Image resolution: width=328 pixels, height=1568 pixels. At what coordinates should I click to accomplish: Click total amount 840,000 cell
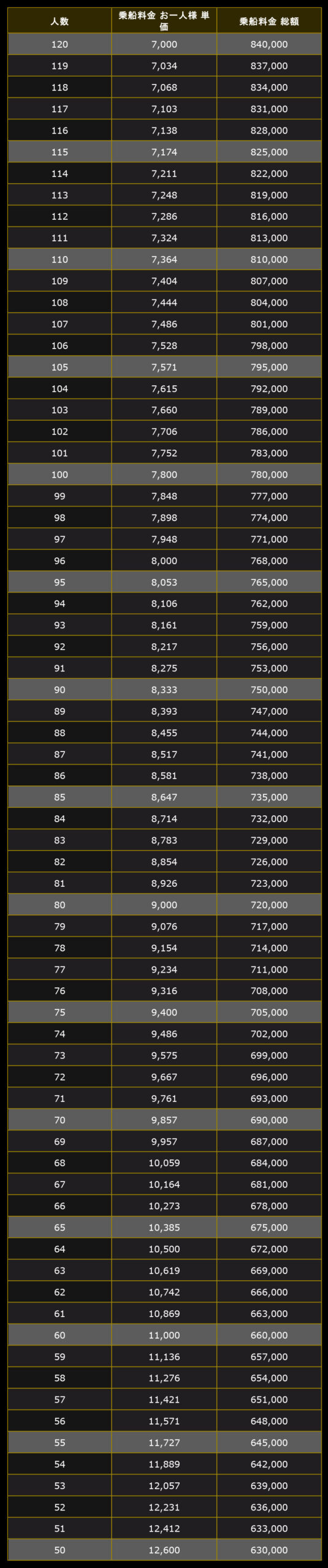pyautogui.click(x=269, y=44)
